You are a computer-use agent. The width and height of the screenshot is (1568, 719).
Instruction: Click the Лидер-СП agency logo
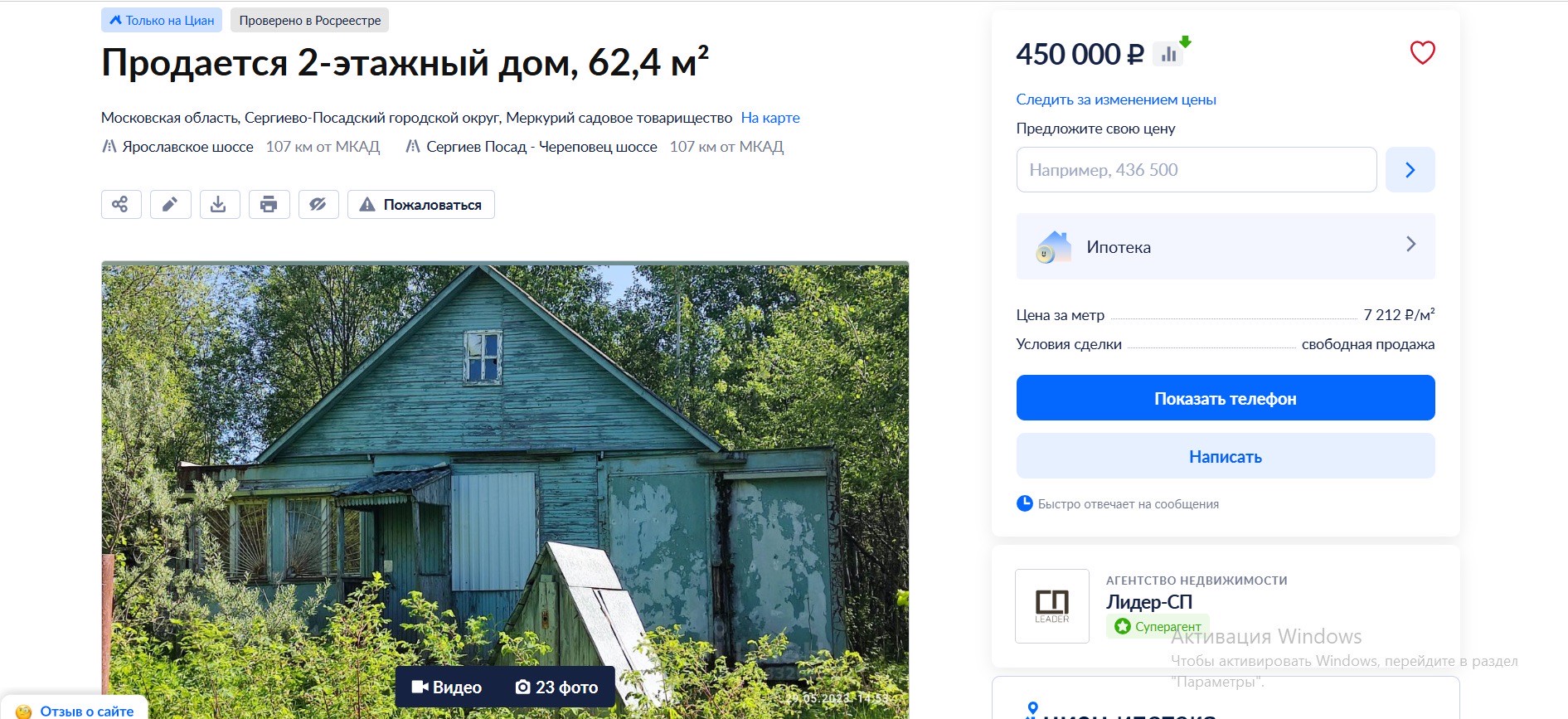pyautogui.click(x=1052, y=606)
